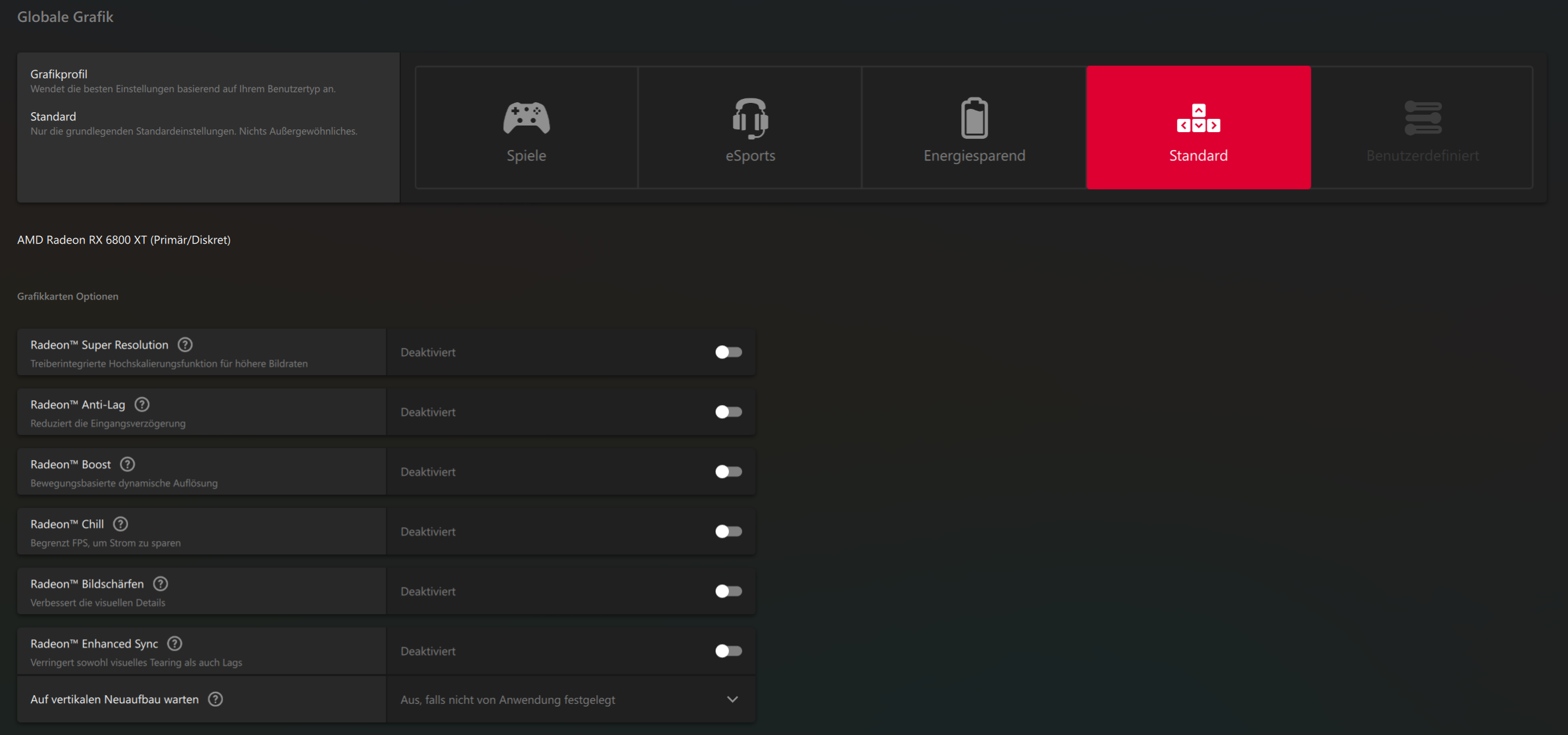Open help icon for Radeon Super Resolution
This screenshot has height=735, width=1568.
pos(185,345)
